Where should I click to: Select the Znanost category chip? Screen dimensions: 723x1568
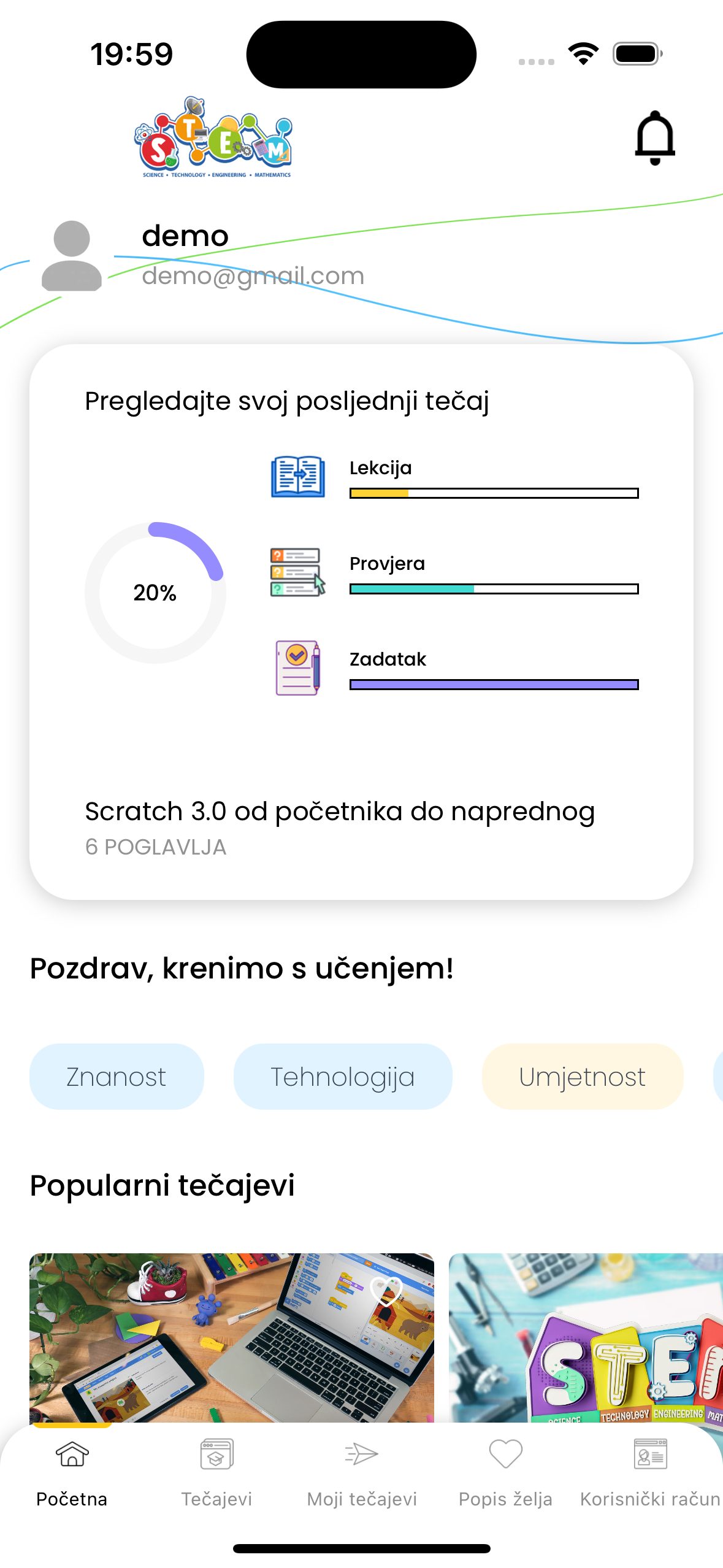coord(117,1077)
